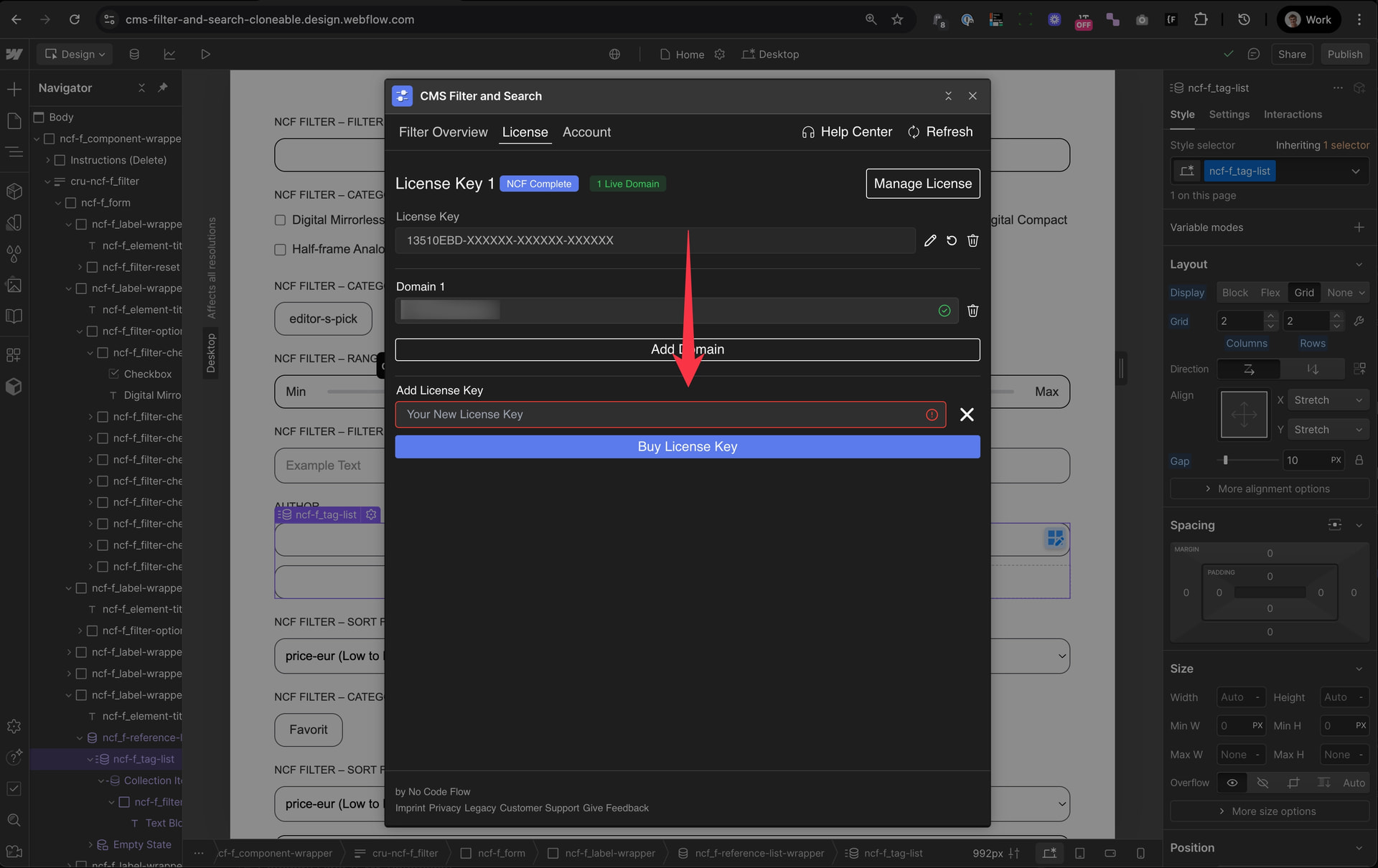Open the Assets image icon
The width and height of the screenshot is (1378, 868).
pyautogui.click(x=14, y=285)
